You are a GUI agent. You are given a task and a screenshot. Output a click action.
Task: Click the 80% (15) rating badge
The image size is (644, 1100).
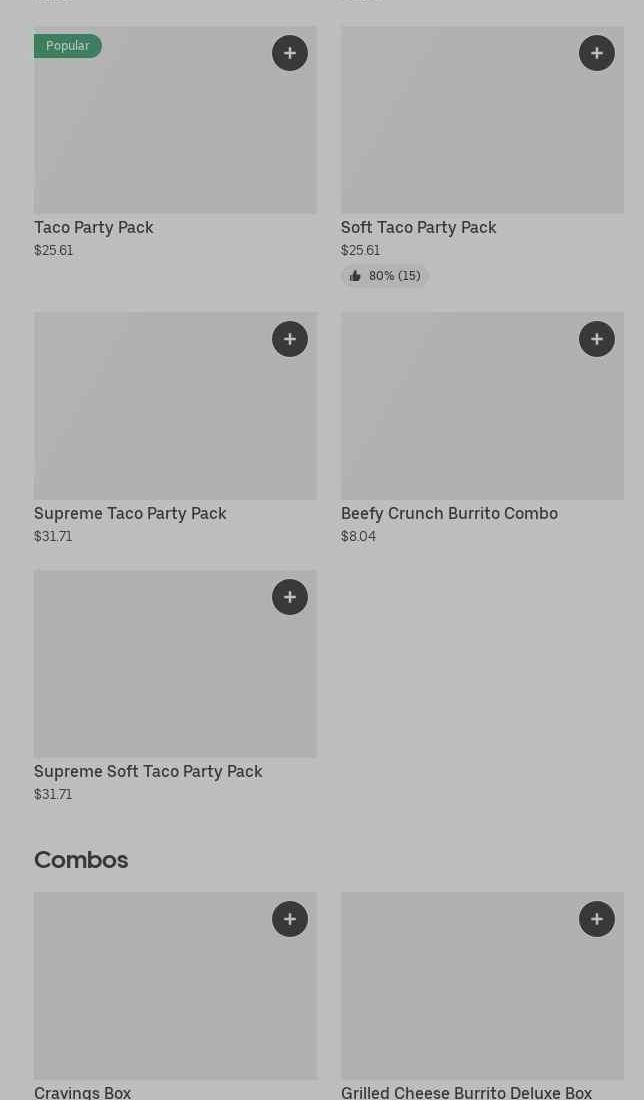pos(385,276)
